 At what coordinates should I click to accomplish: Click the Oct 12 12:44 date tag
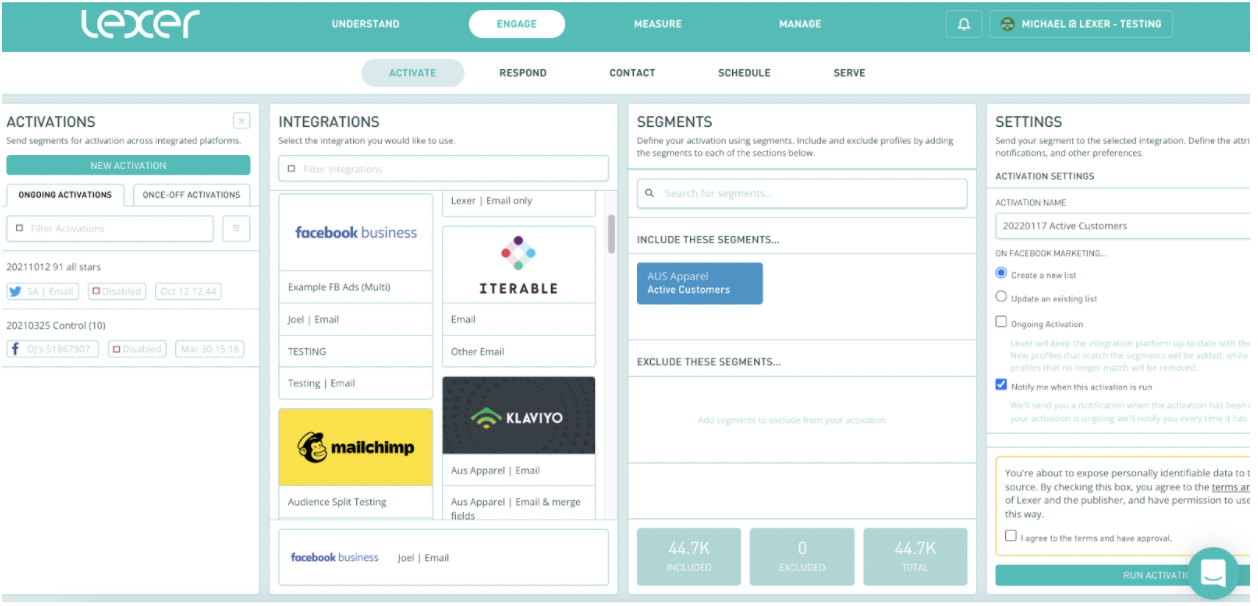point(188,291)
